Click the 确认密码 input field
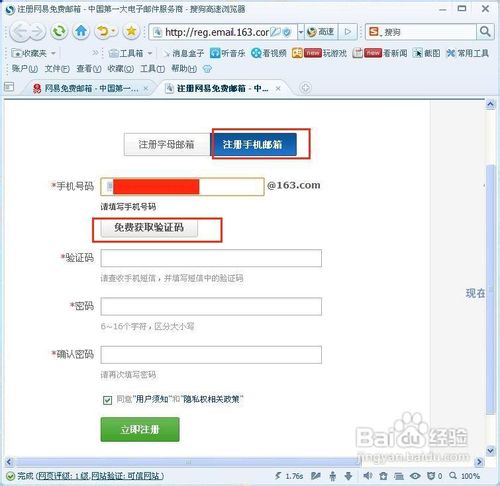This screenshot has height=486, width=500. tap(211, 355)
